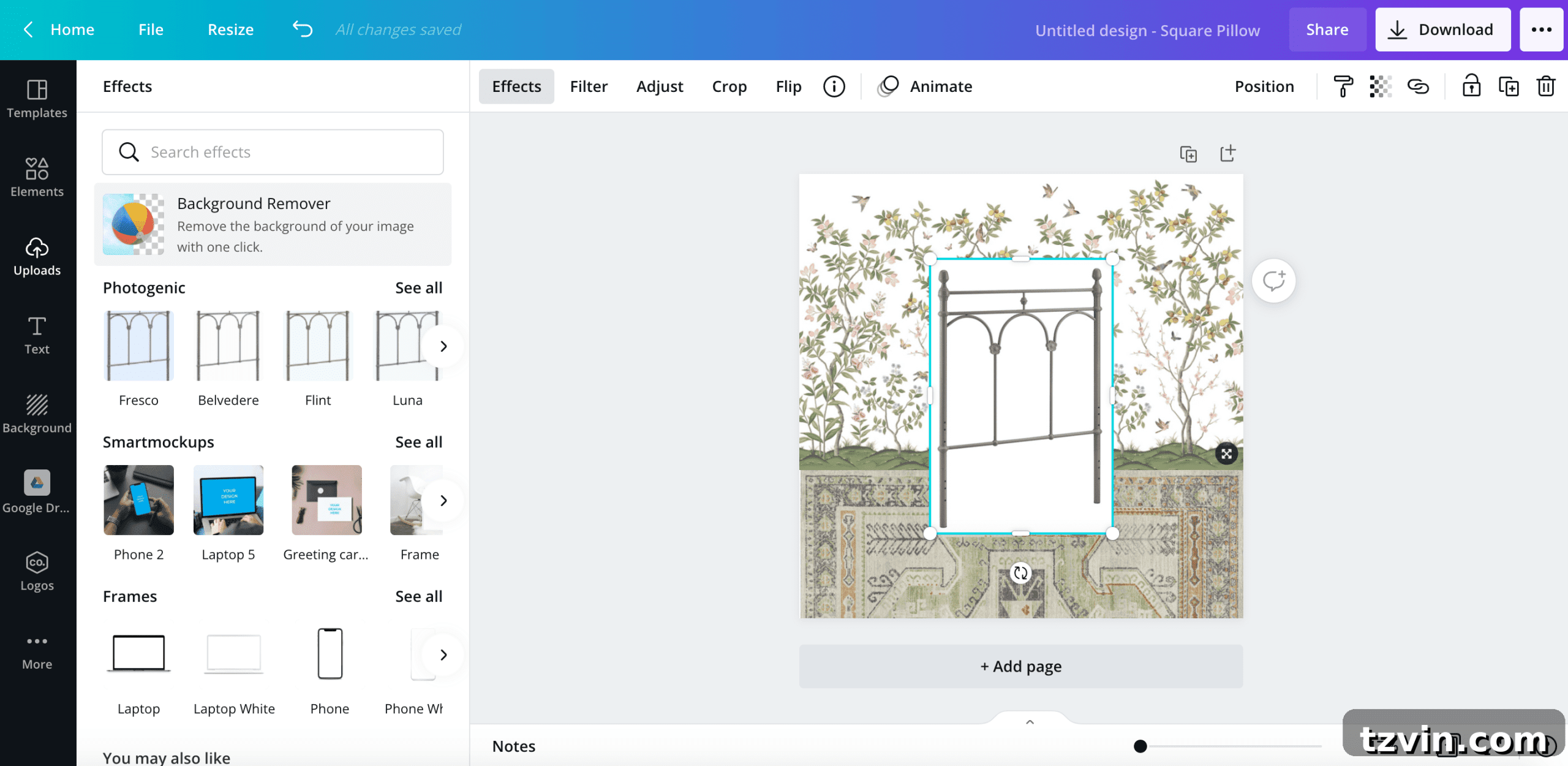This screenshot has height=766, width=1568.
Task: Expand the Notes panel with chevron
Action: [x=1030, y=722]
